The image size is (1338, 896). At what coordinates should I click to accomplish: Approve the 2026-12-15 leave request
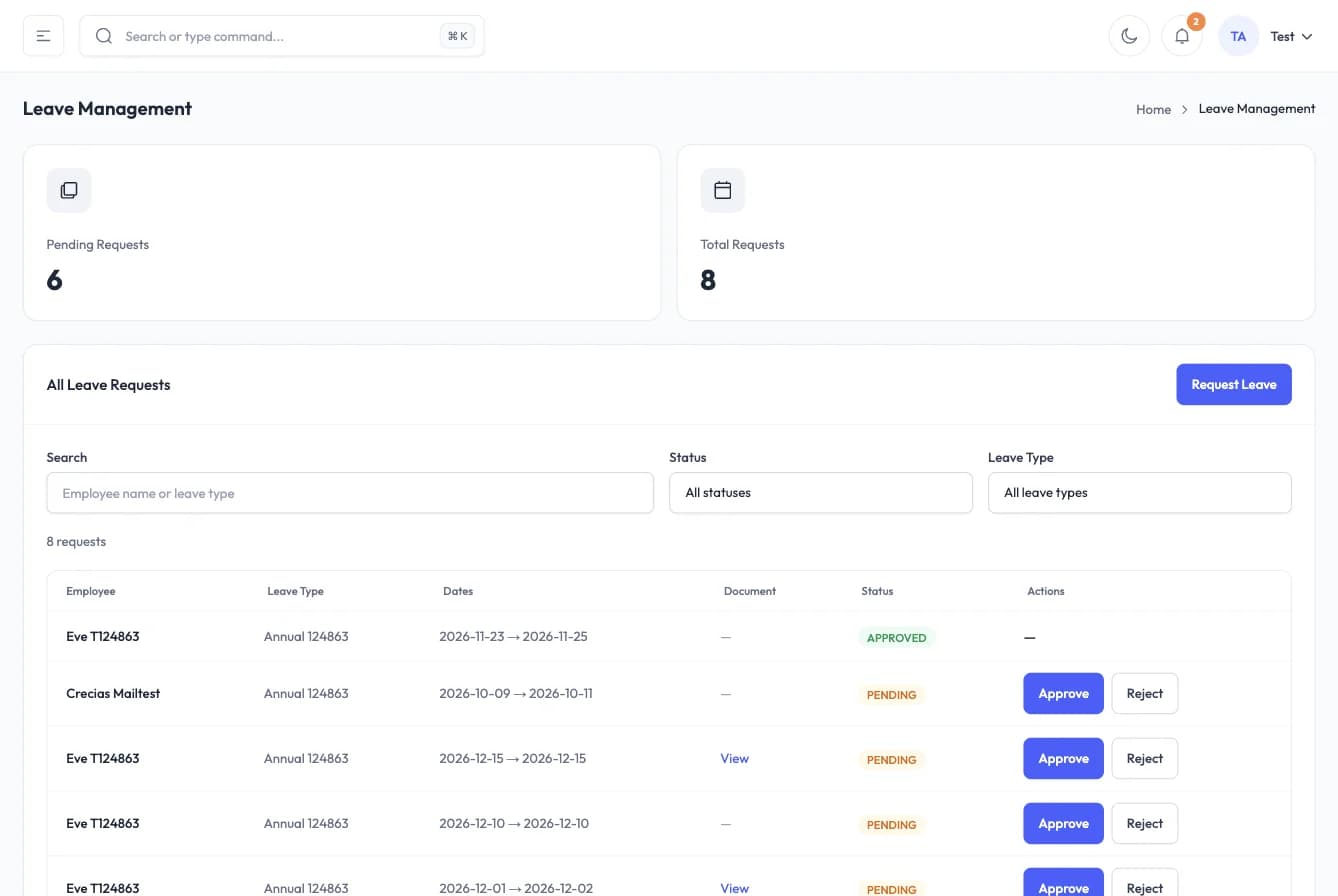pyautogui.click(x=1063, y=758)
